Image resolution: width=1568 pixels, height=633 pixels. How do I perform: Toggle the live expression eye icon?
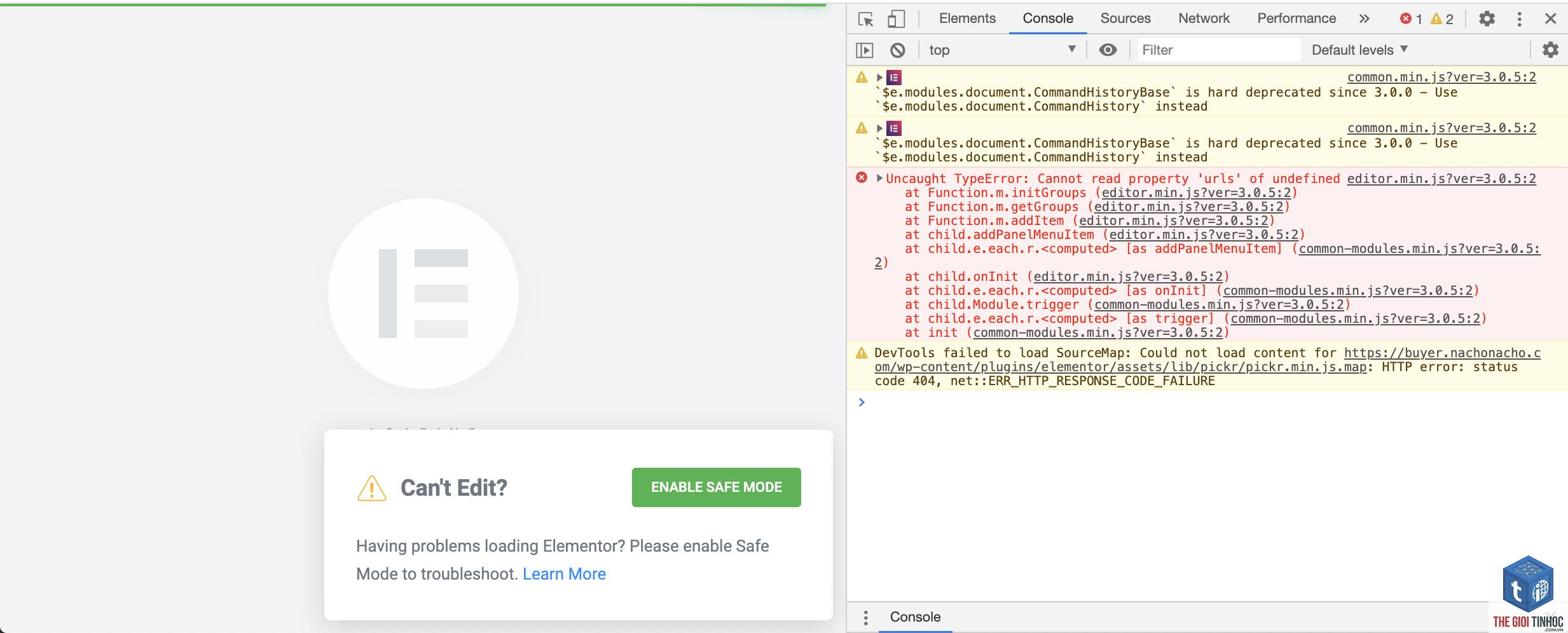tap(1108, 50)
